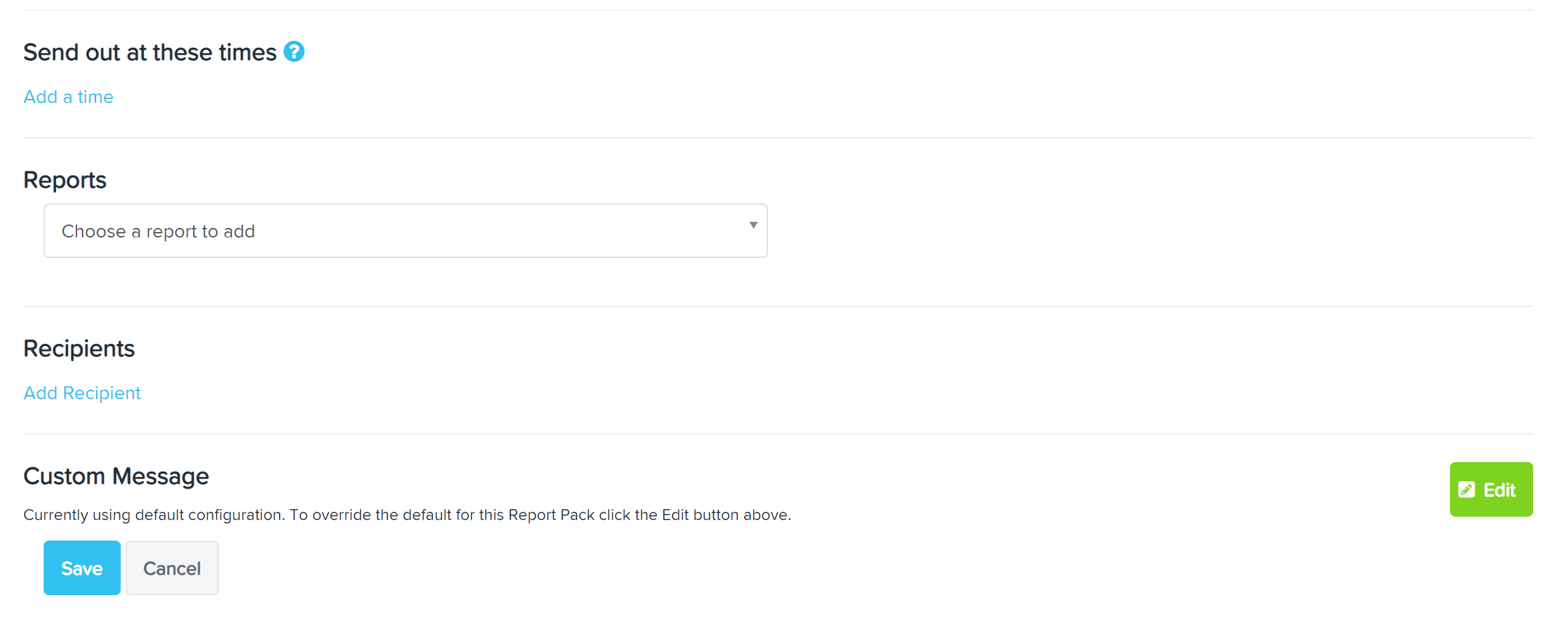
Task: Add a time for sending the report pack
Action: pos(68,97)
